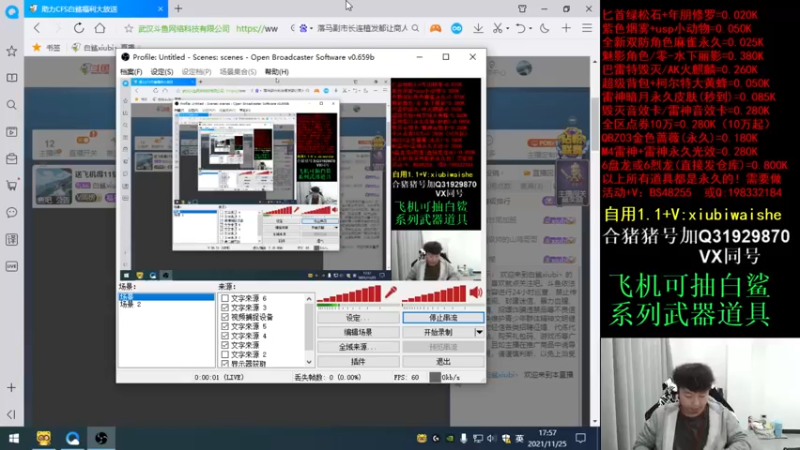Open the blue round extension icon
This screenshot has width=800, height=450.
(x=457, y=29)
